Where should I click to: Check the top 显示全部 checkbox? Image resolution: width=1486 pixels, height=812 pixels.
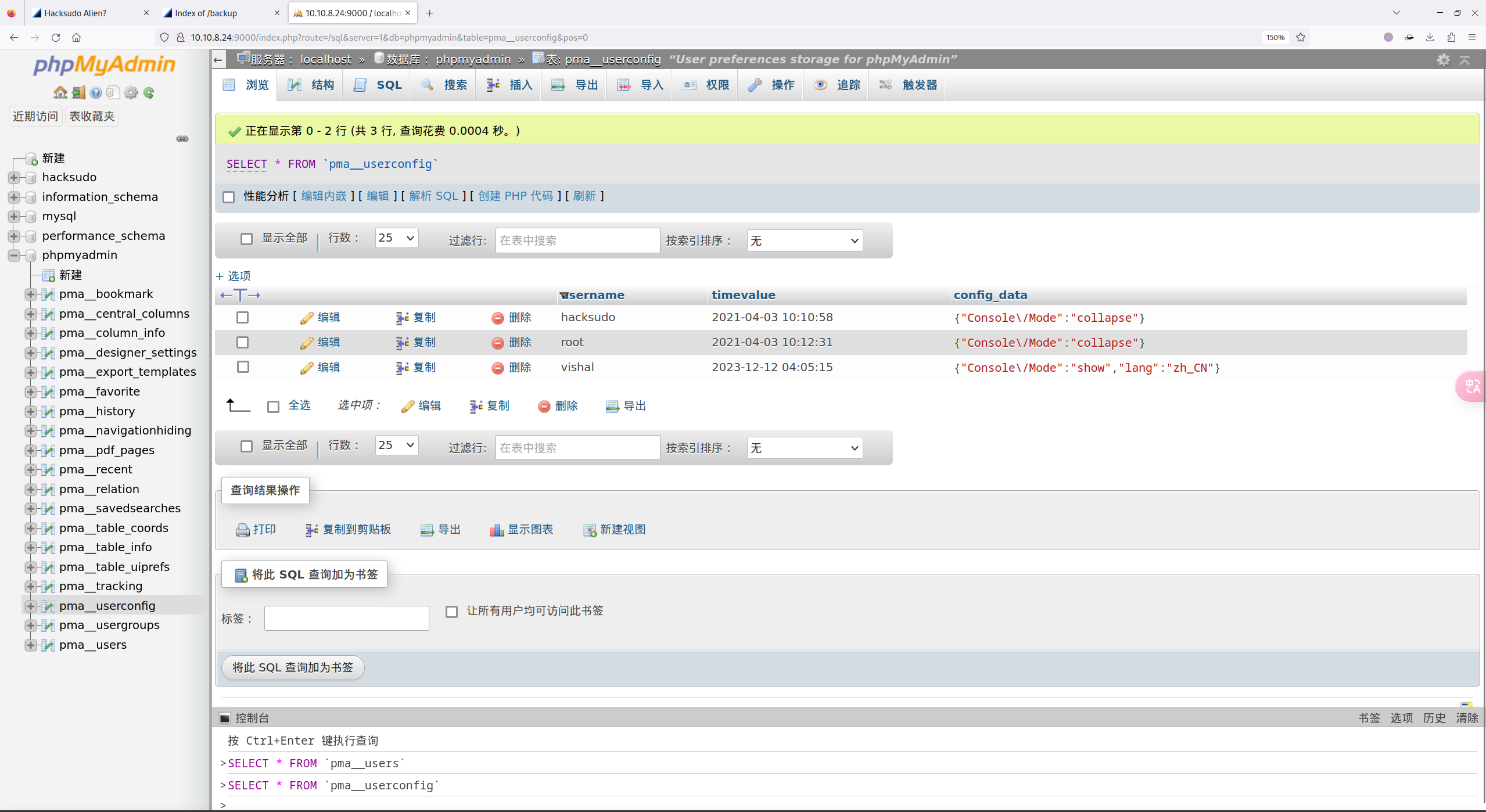(x=247, y=239)
